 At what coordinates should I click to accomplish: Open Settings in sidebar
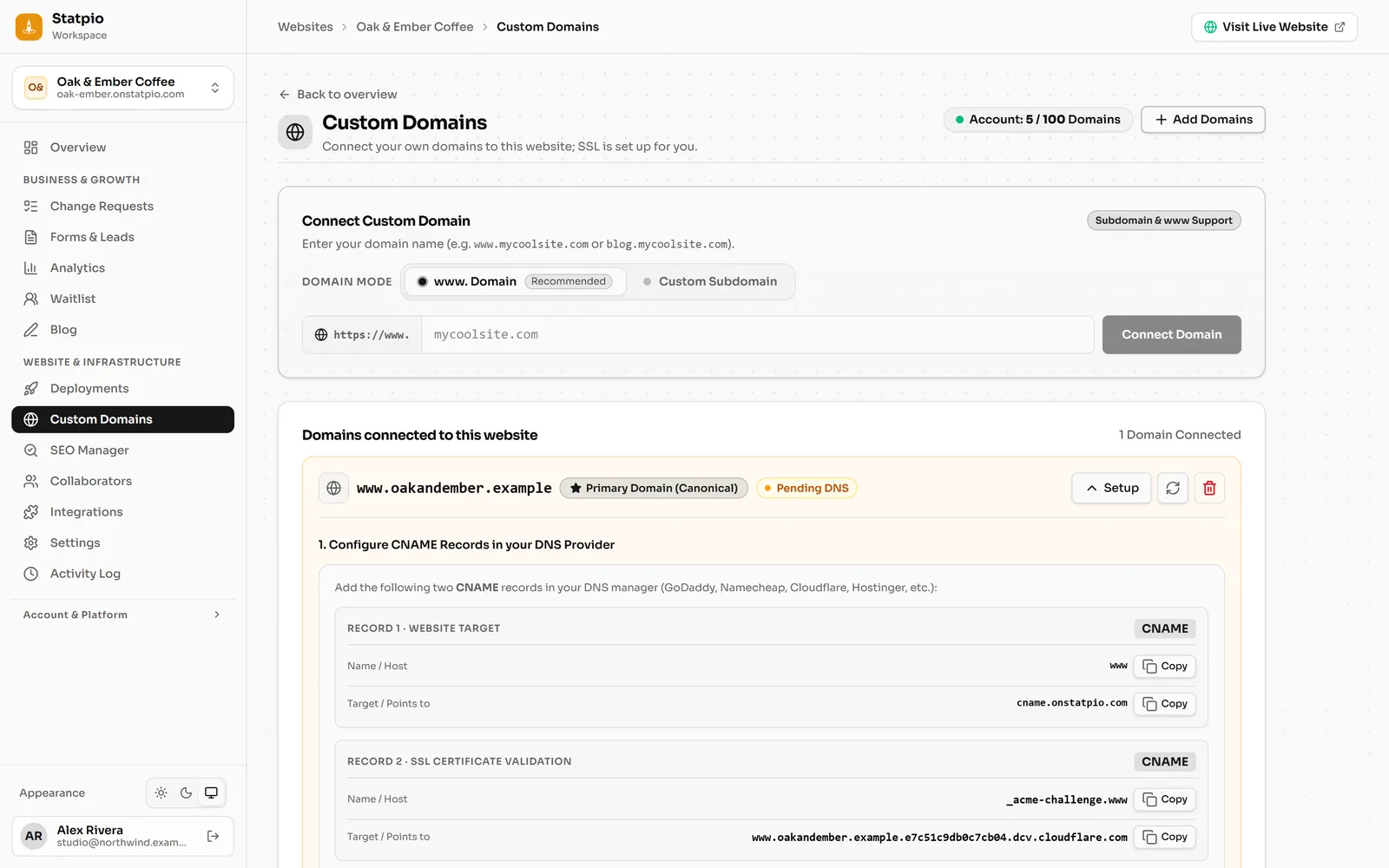click(122, 542)
